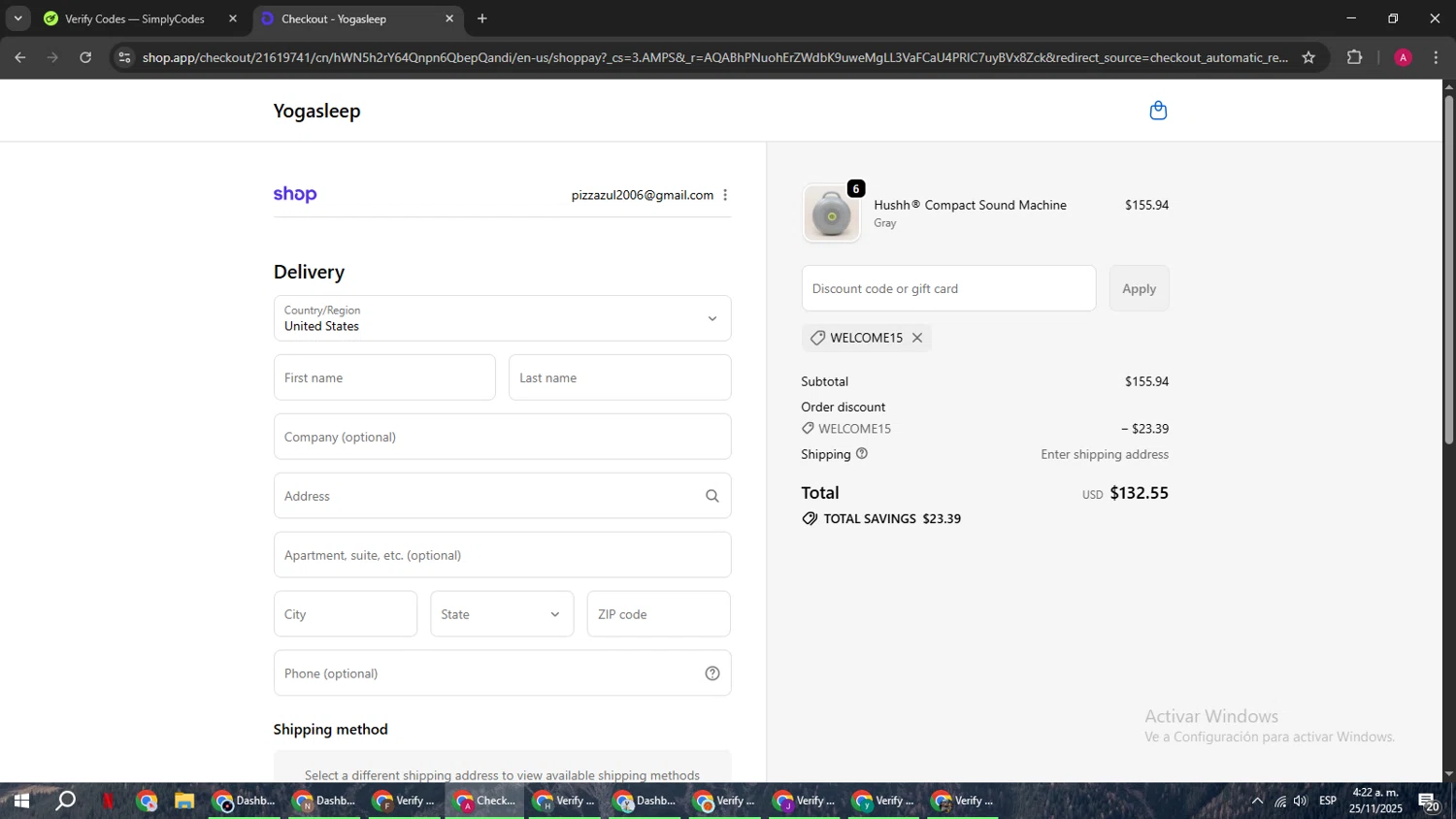Show phone number help tooltip
1456x819 pixels.
(x=712, y=673)
